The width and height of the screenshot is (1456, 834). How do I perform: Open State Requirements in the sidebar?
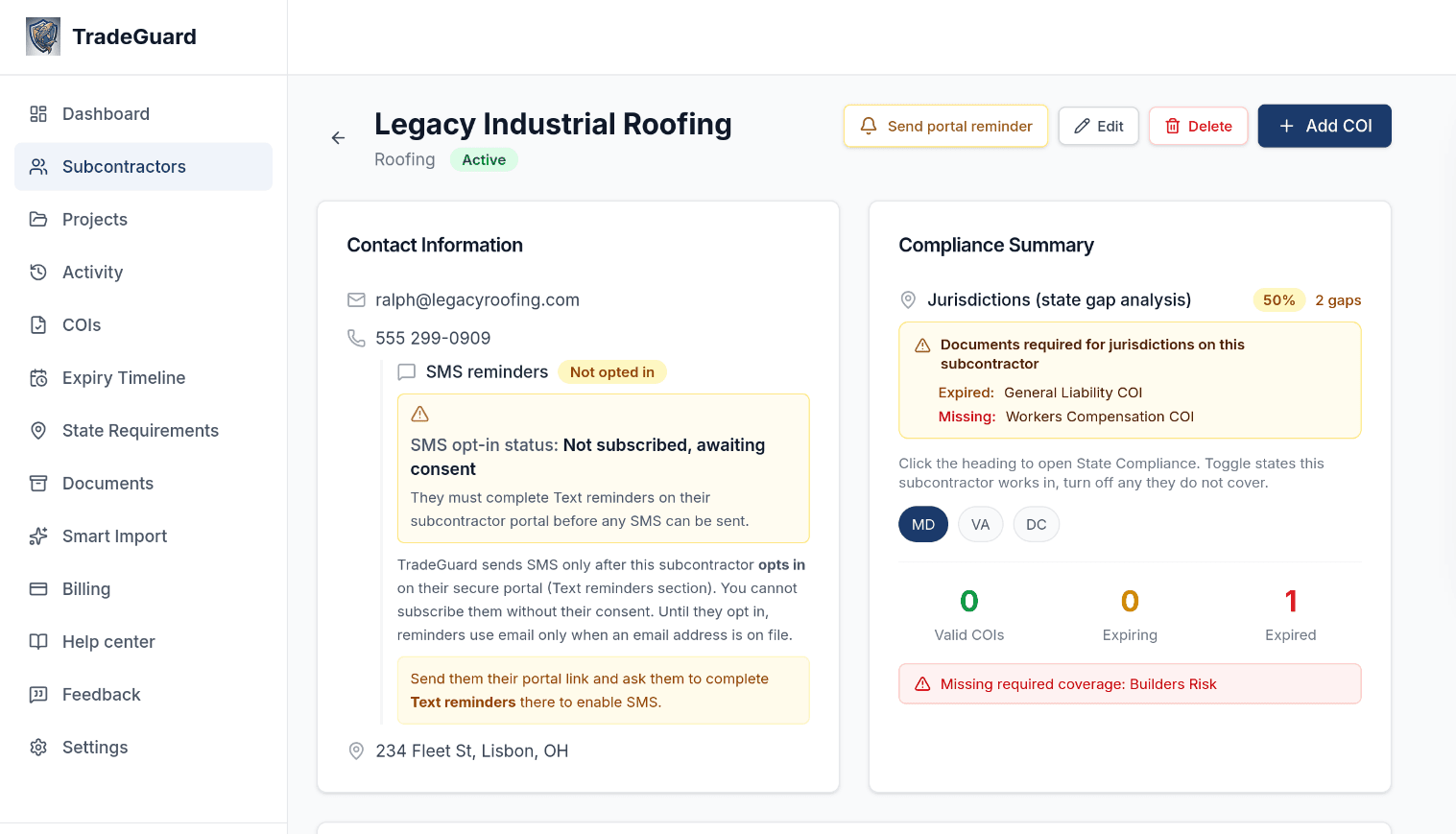click(x=143, y=431)
